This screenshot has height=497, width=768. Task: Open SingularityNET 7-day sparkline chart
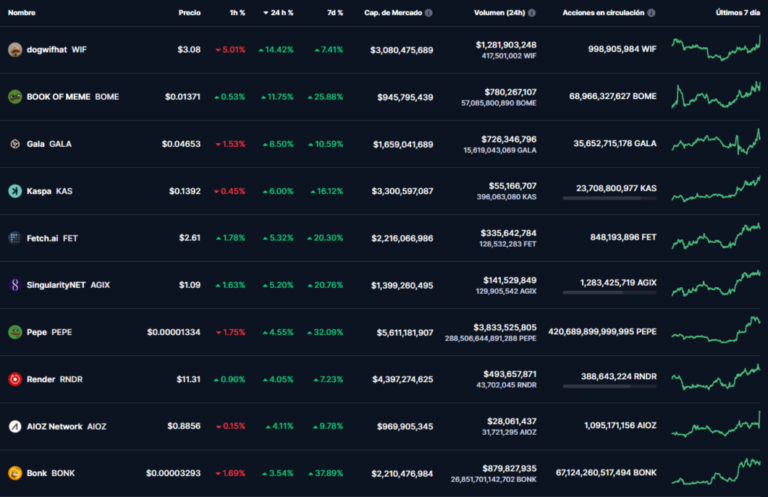[716, 283]
